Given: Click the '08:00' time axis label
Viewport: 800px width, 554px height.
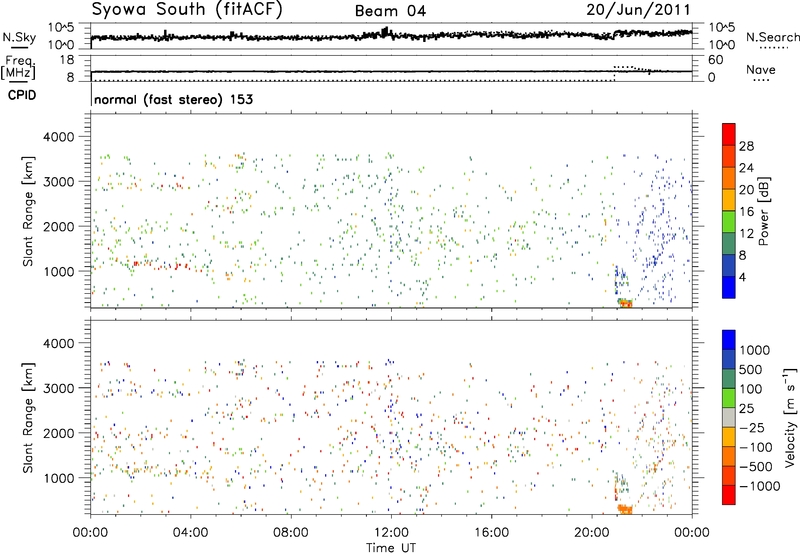Looking at the screenshot, I should click(x=291, y=533).
